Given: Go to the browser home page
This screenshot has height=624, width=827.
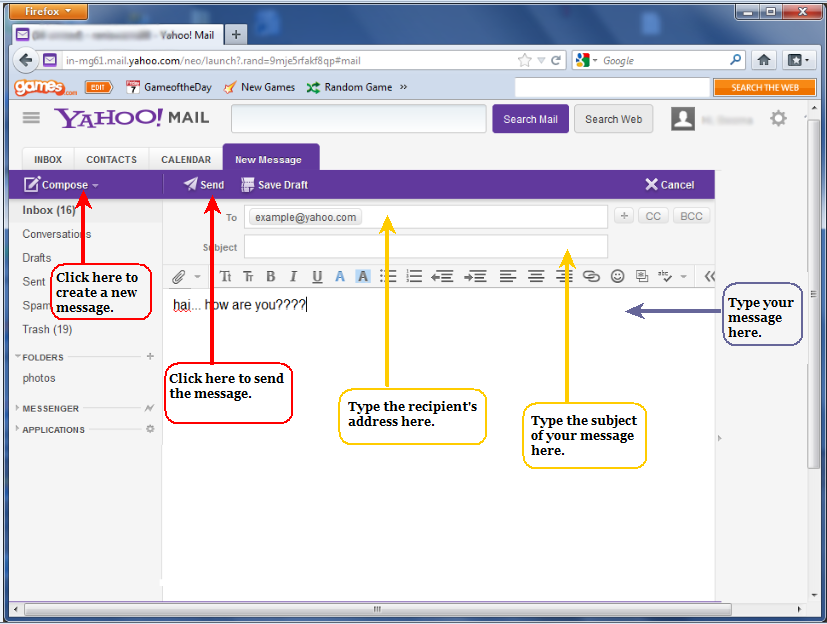Looking at the screenshot, I should point(764,60).
